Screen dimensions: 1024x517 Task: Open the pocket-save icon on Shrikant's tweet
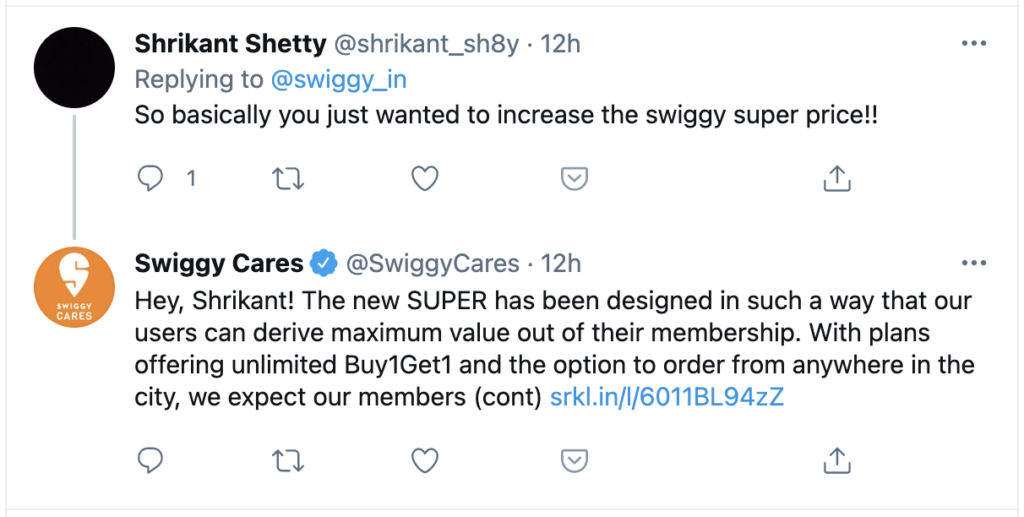click(573, 179)
